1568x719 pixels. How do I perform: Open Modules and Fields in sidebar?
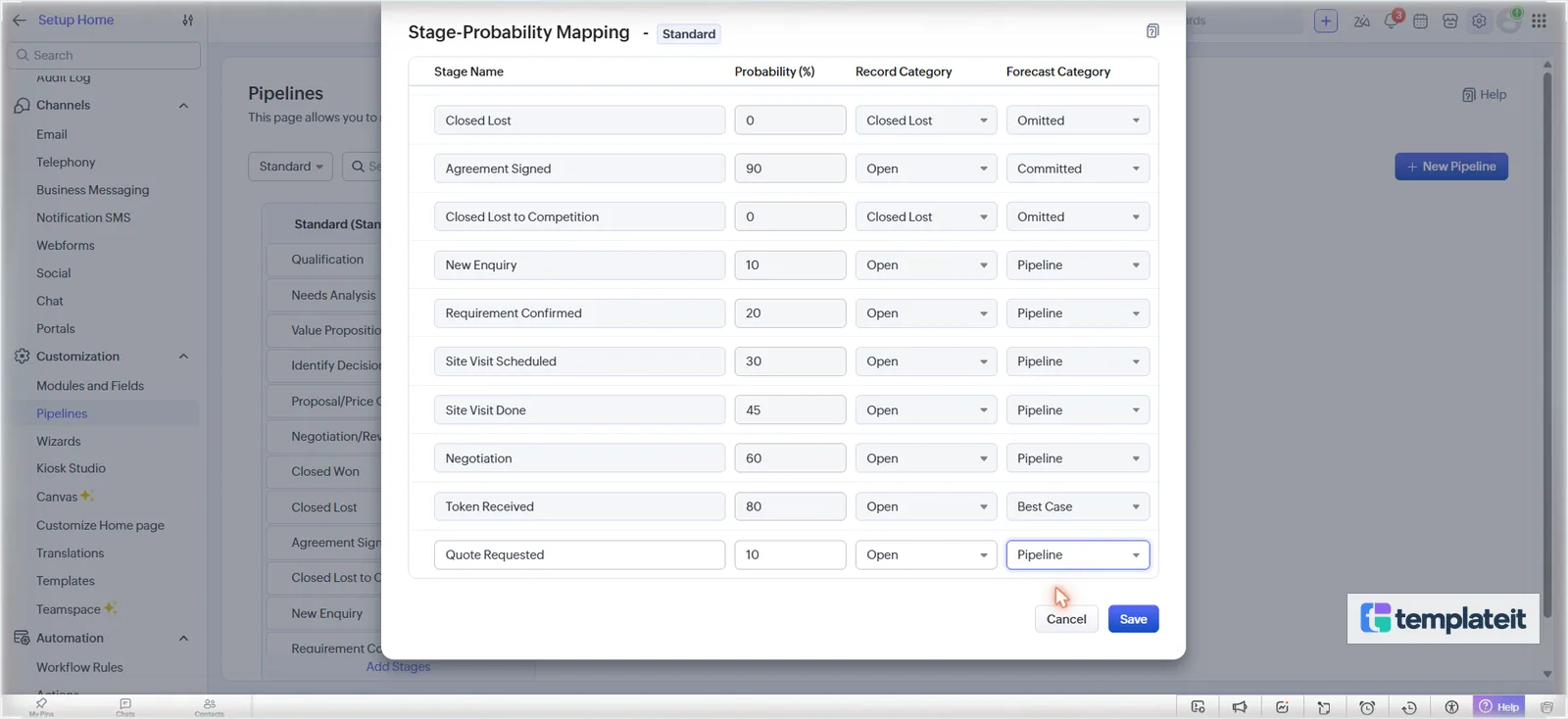[x=90, y=386]
